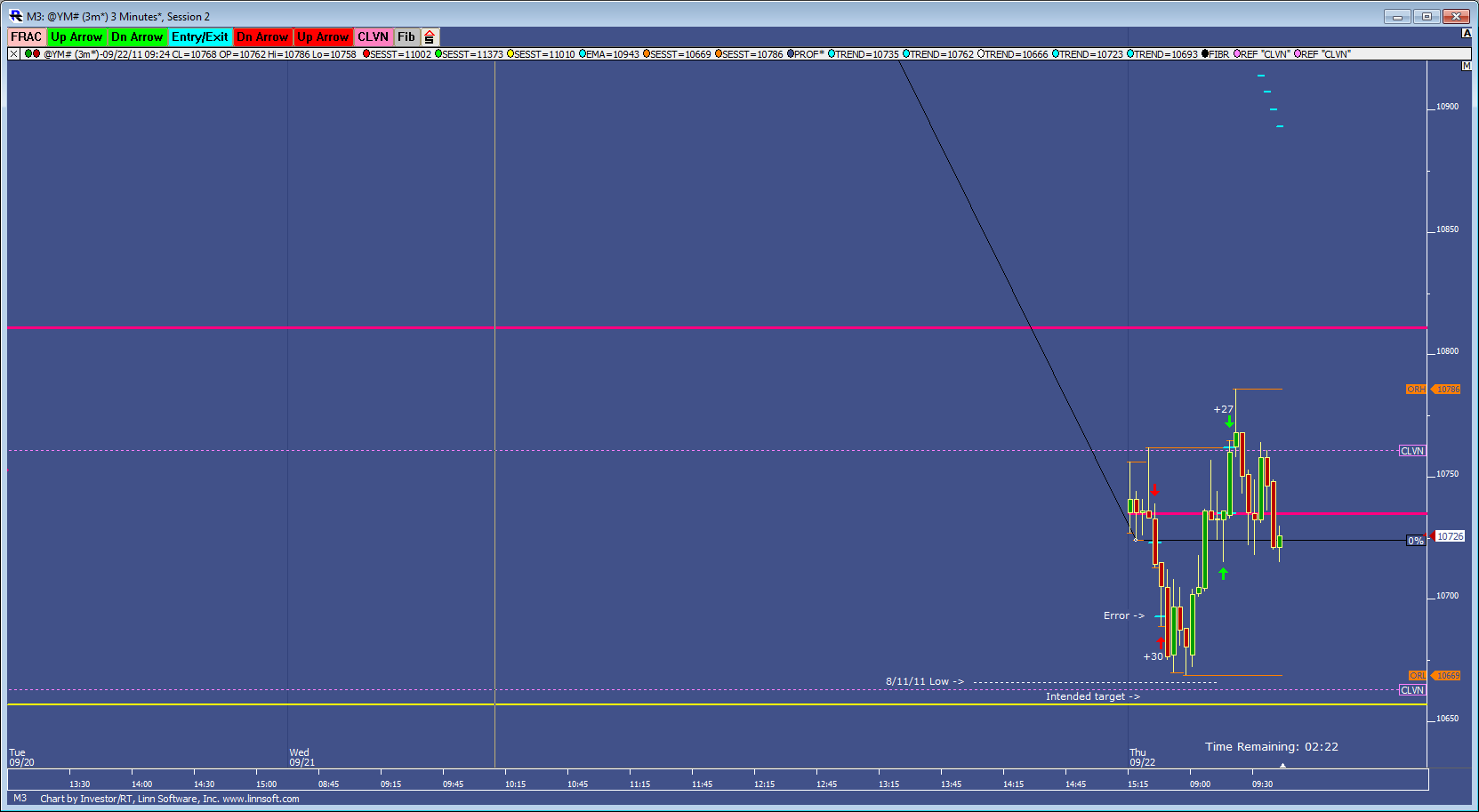Viewport: 1479px width, 812px height.
Task: Click the ORL orange price tag
Action: (1418, 676)
